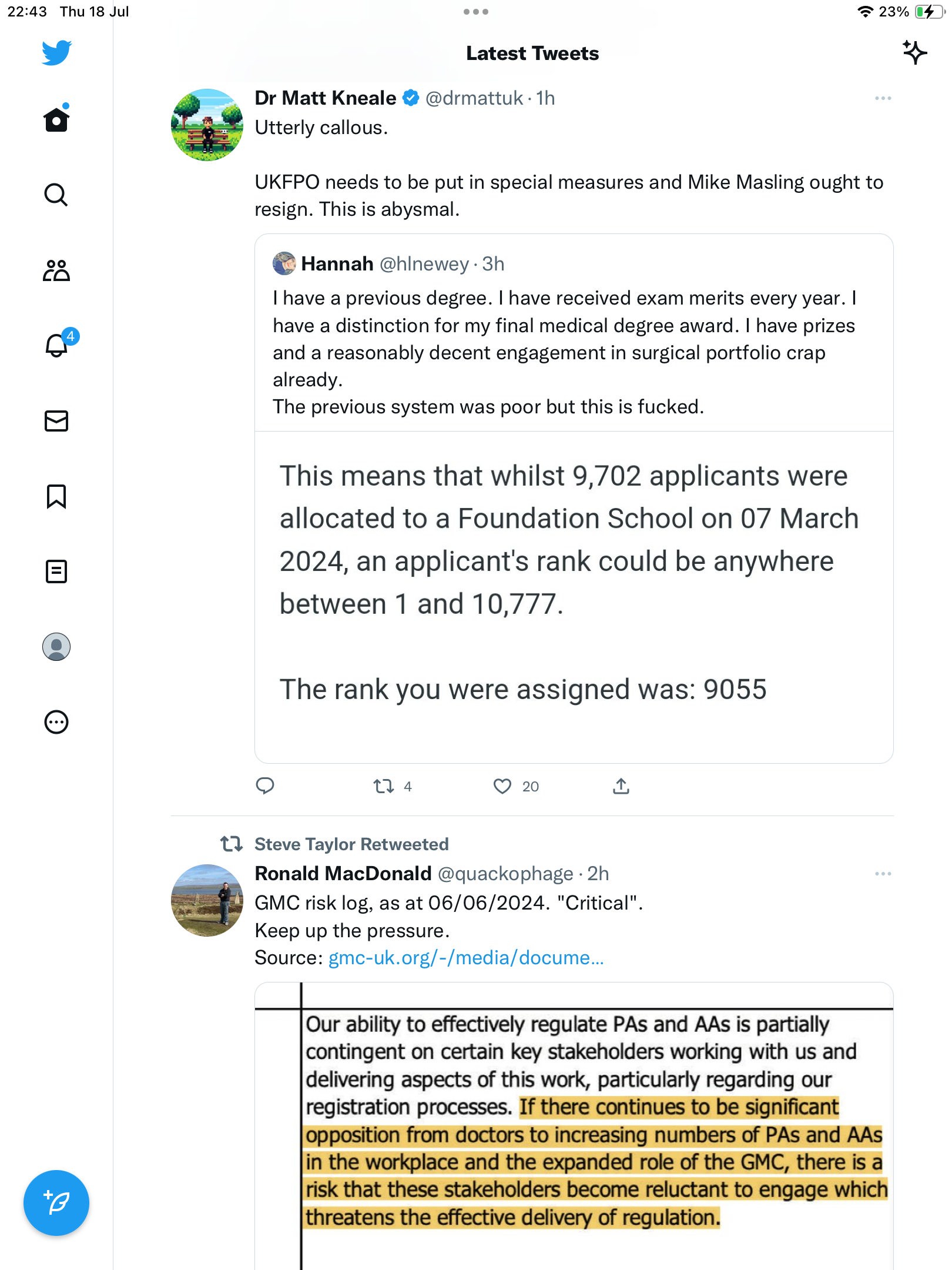The image size is (952, 1270).
Task: Open Bookmarks icon in sidebar
Action: (56, 496)
